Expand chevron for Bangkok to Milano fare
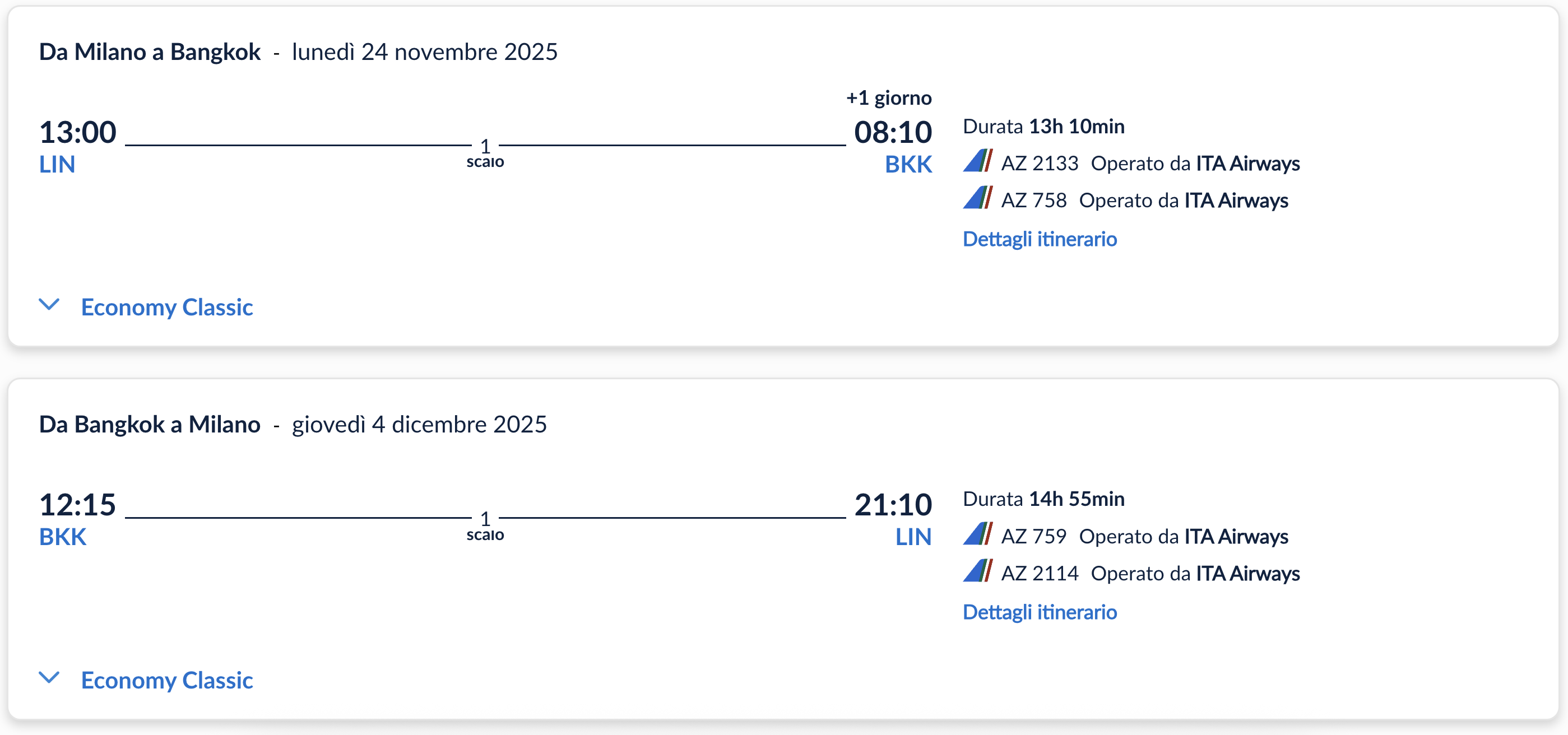 coord(49,677)
